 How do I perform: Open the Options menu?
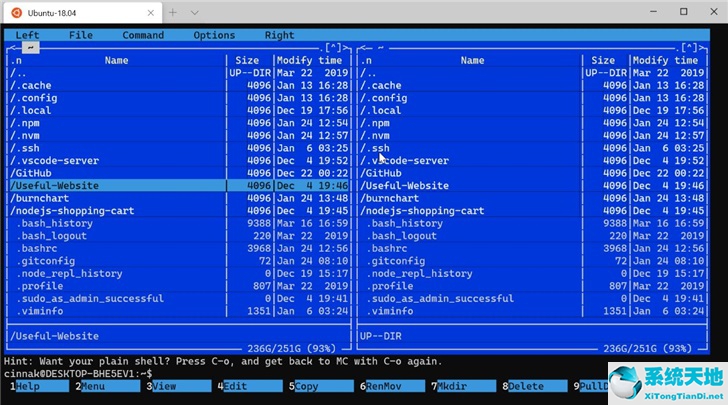pyautogui.click(x=214, y=35)
